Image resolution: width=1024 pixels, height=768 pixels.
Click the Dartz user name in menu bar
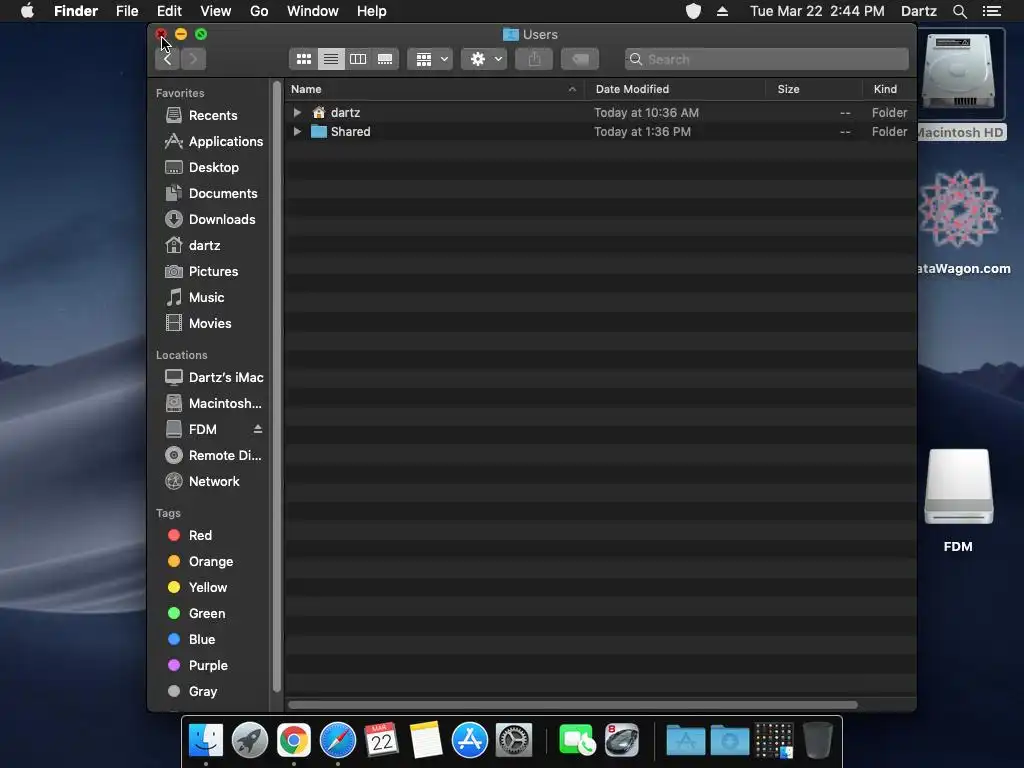tap(918, 11)
